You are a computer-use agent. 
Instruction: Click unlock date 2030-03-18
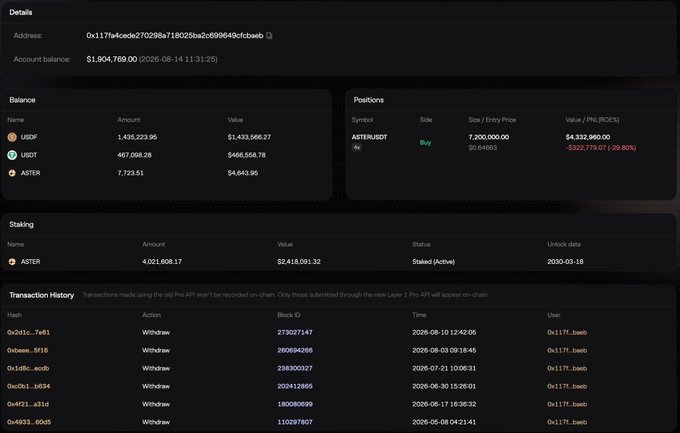click(x=565, y=262)
